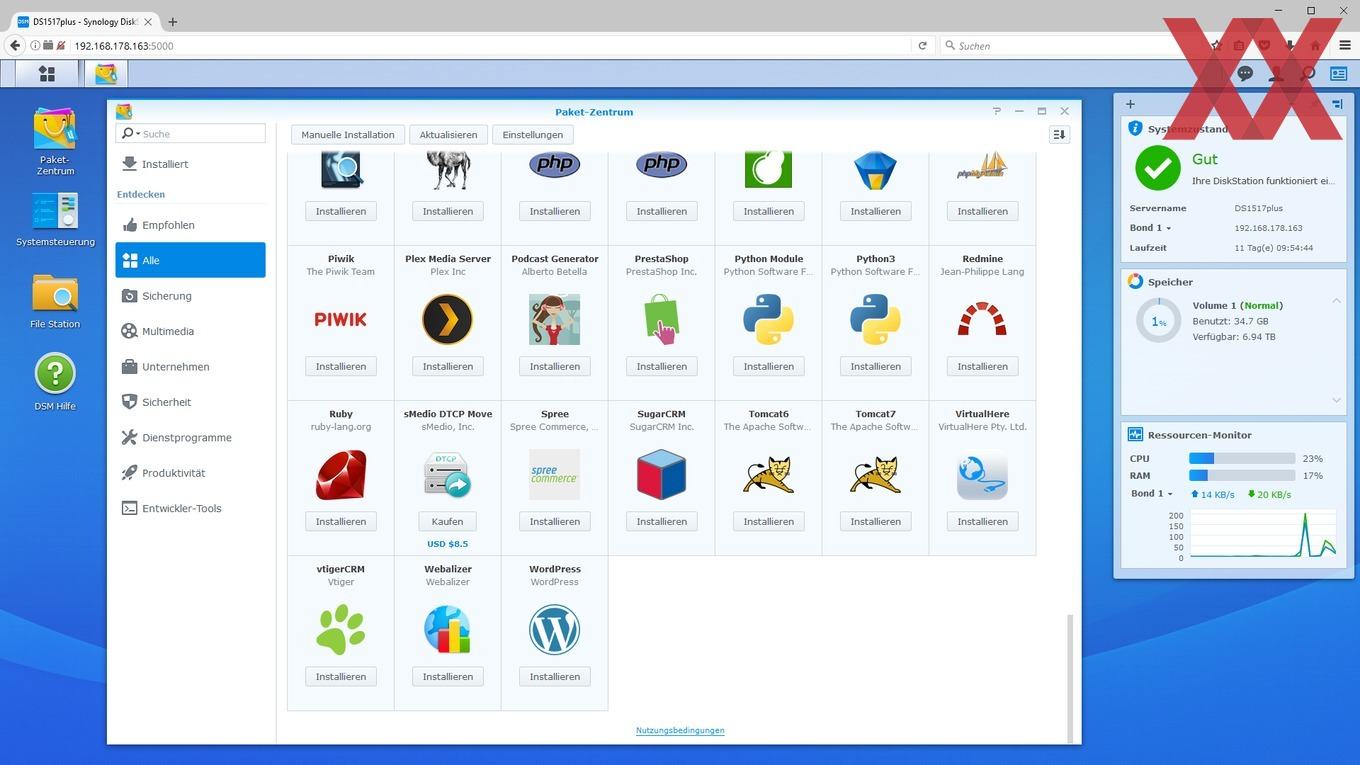The width and height of the screenshot is (1360, 765).
Task: Open the DSM main menu grid icon
Action: pyautogui.click(x=46, y=73)
